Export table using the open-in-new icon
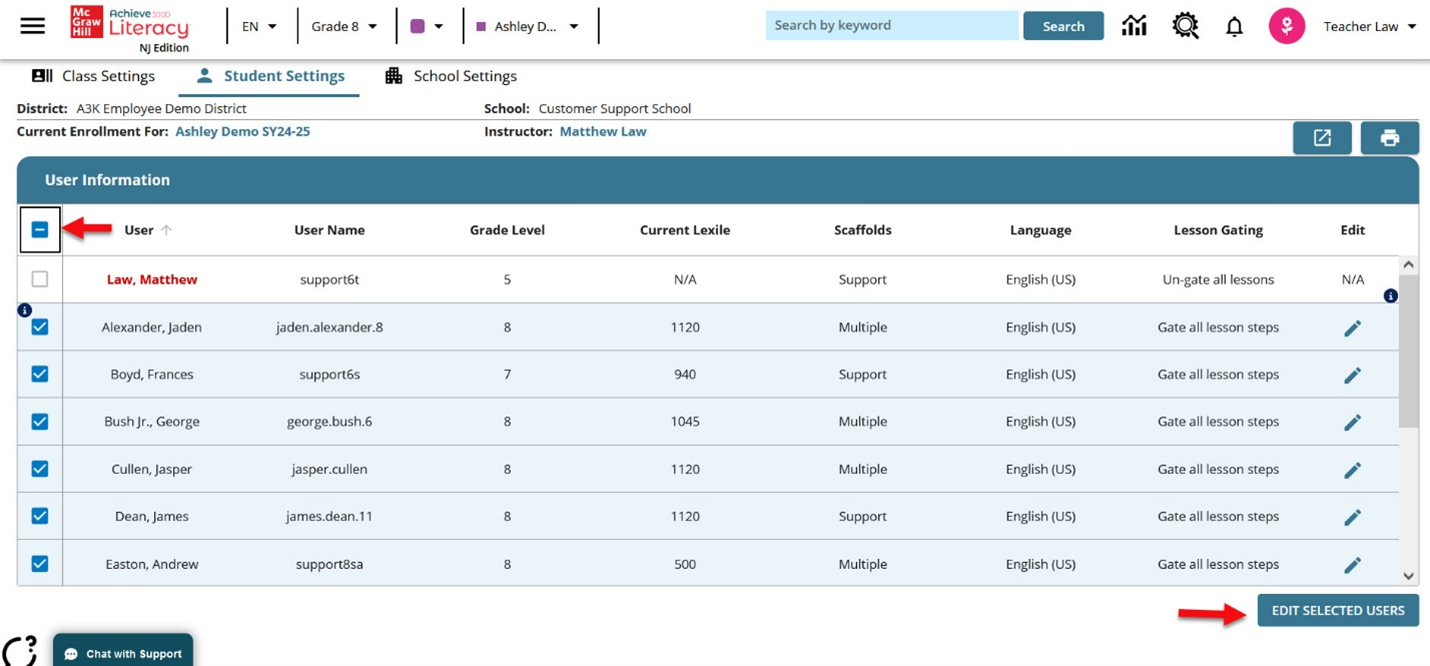This screenshot has height=666, width=1430. pyautogui.click(x=1322, y=138)
